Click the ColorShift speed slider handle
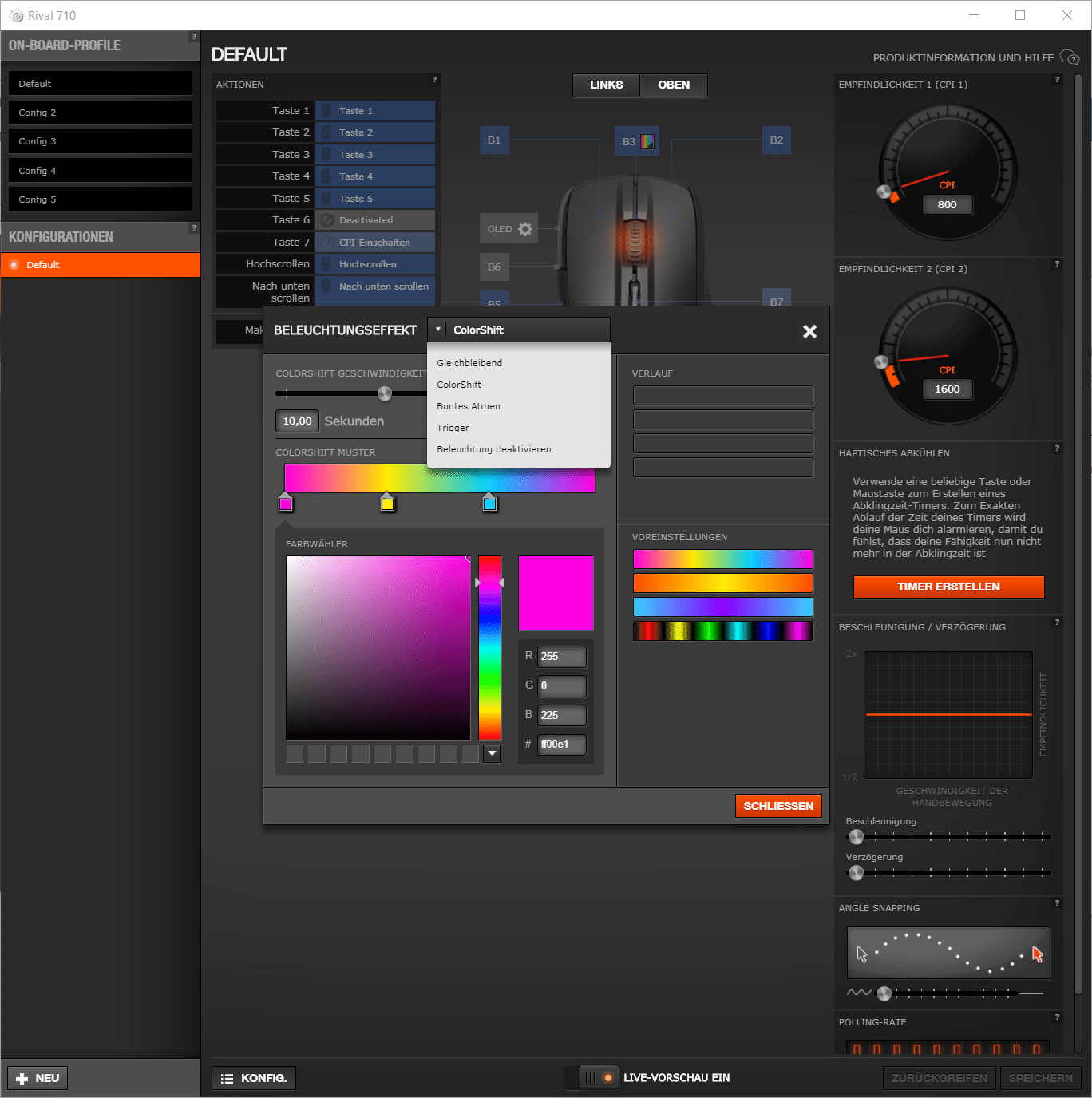 pos(385,393)
